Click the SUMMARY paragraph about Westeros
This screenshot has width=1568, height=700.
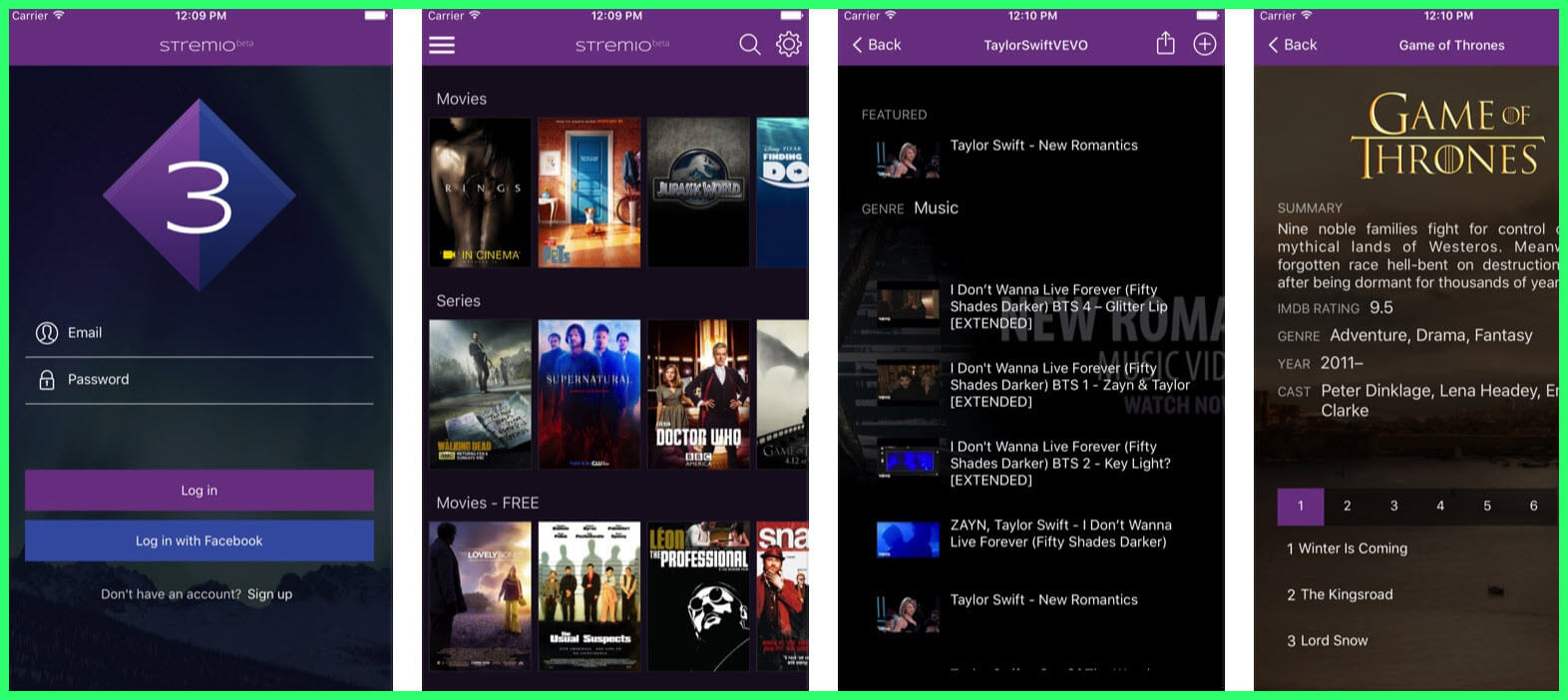click(1418, 255)
